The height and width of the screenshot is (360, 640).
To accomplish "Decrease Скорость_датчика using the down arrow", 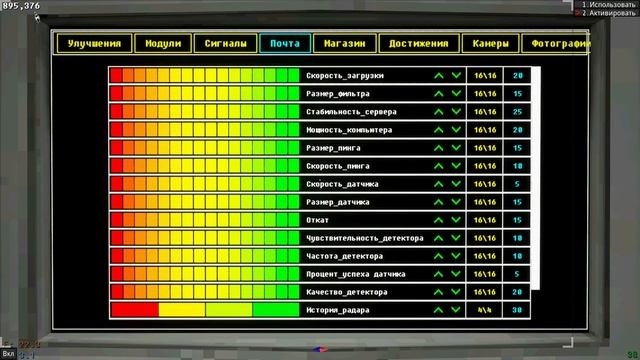I will pos(456,184).
